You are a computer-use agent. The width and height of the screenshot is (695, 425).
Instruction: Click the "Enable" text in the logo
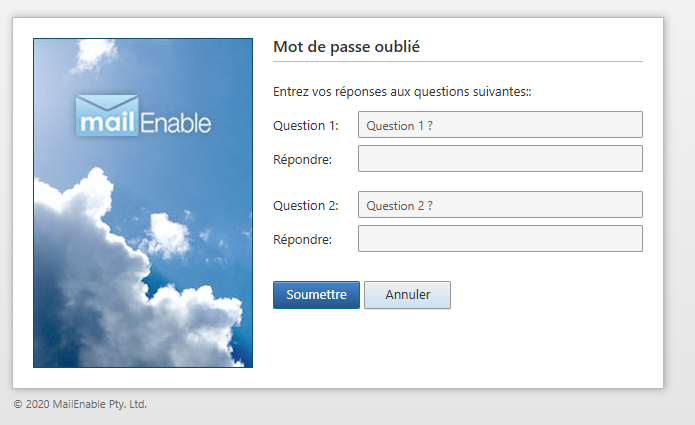[176, 123]
